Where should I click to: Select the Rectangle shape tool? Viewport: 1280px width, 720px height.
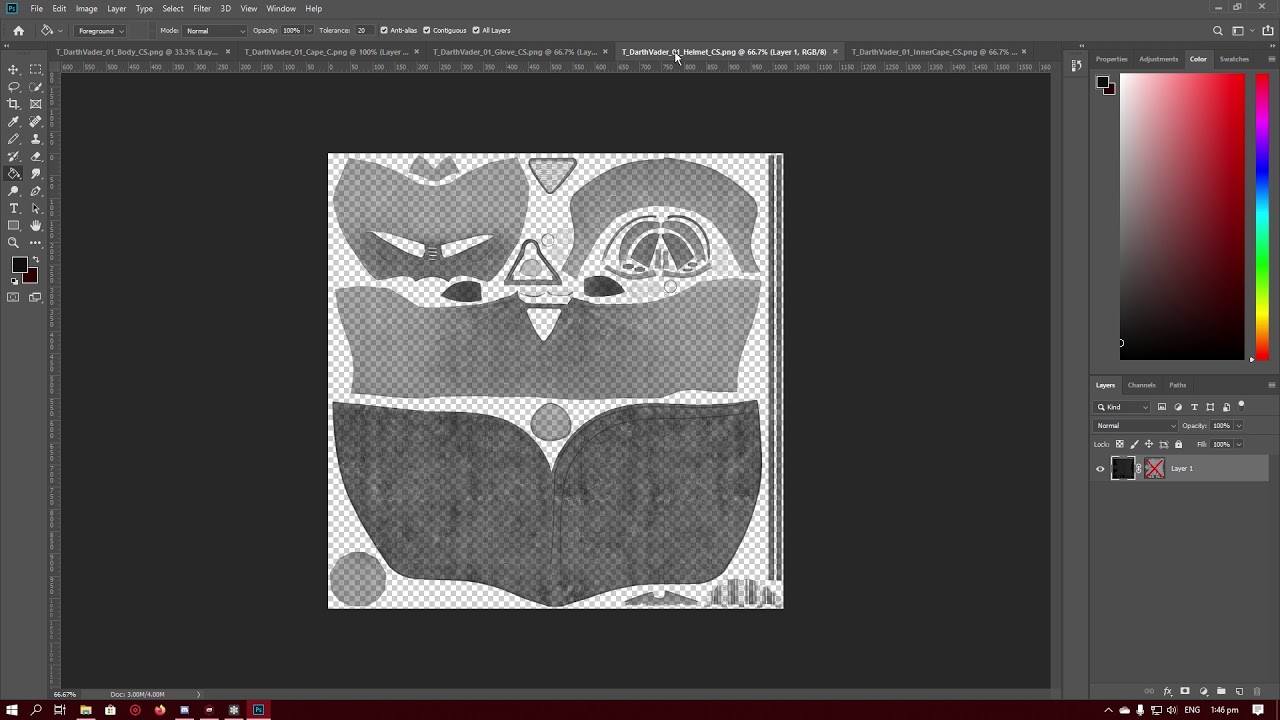[x=14, y=226]
